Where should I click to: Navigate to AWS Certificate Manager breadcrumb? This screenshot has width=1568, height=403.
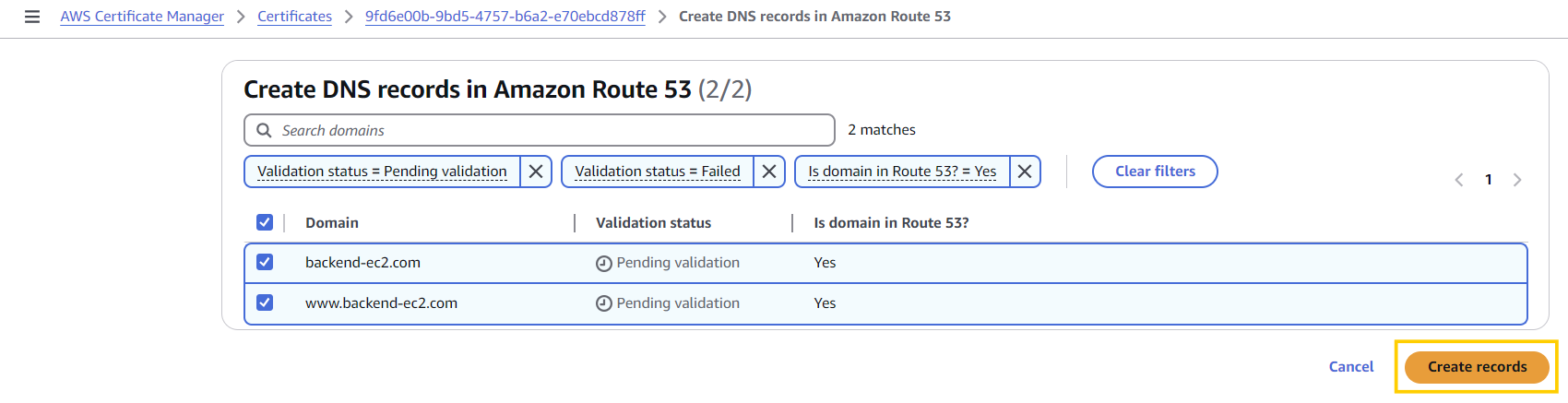pos(142,17)
